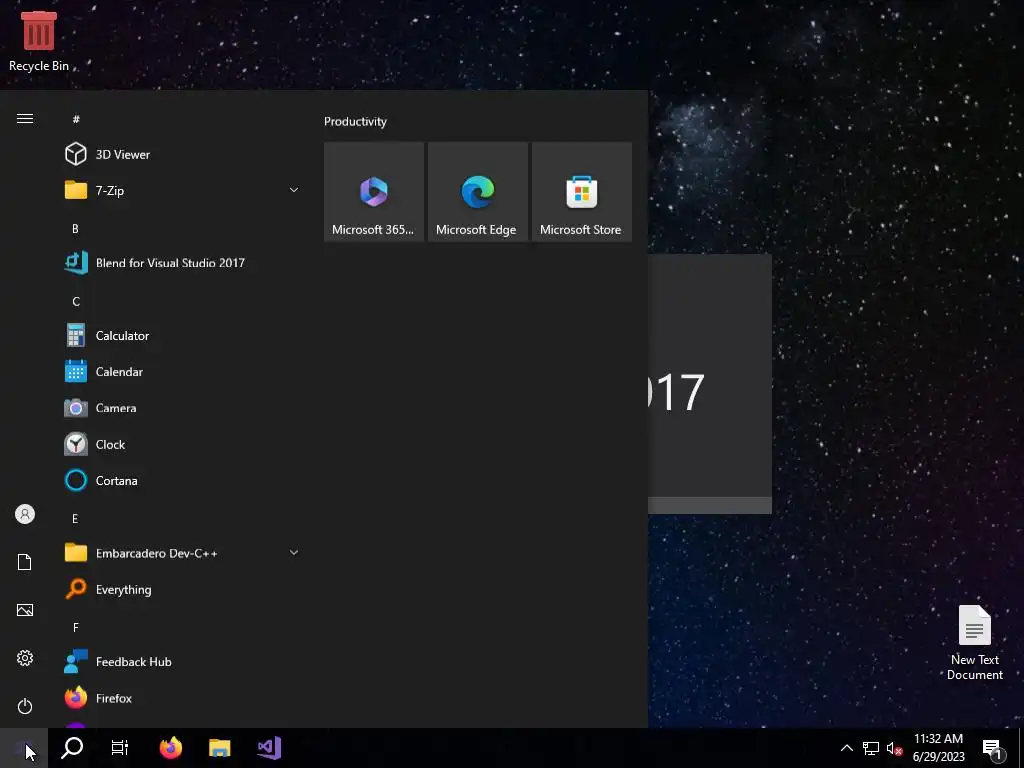Viewport: 1024px width, 768px height.
Task: Expand the Embarcadero Dev-C++ folder chevron
Action: pyautogui.click(x=294, y=552)
